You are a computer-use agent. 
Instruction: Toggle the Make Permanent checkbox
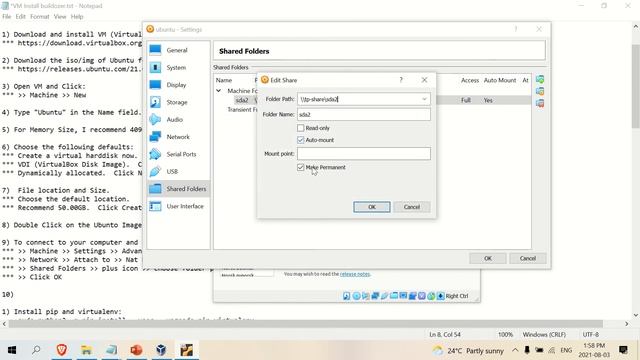[301, 167]
